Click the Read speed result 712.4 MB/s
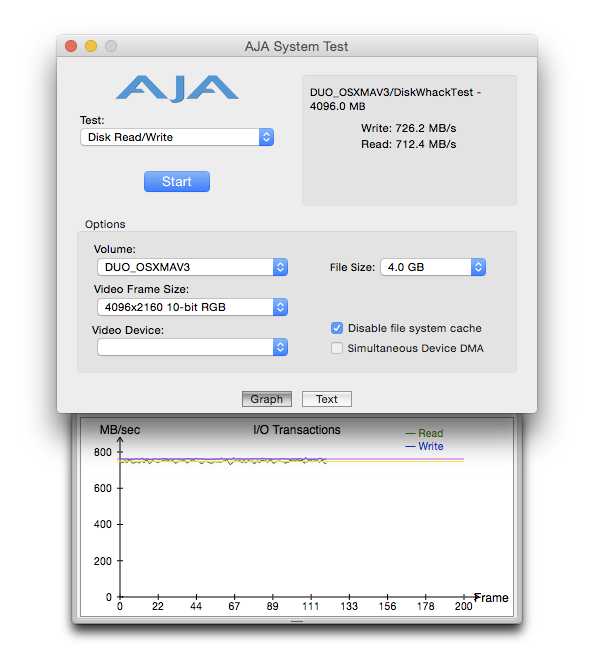Viewport: 594px width, 648px height. (x=408, y=144)
